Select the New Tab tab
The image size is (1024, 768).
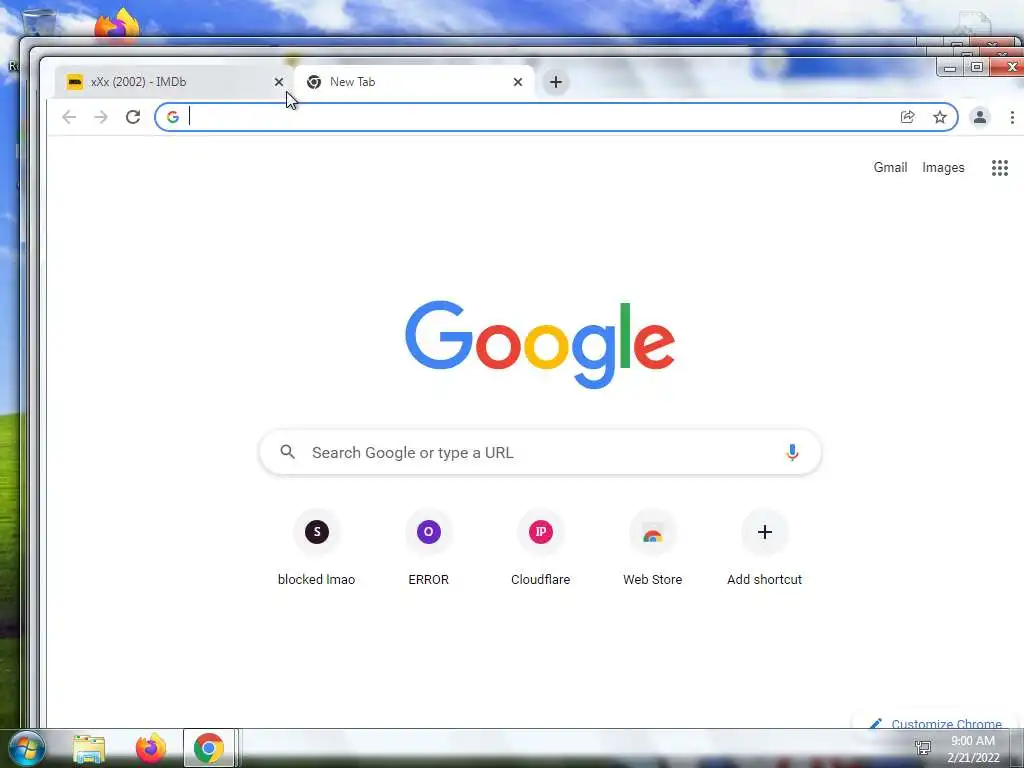pyautogui.click(x=414, y=82)
